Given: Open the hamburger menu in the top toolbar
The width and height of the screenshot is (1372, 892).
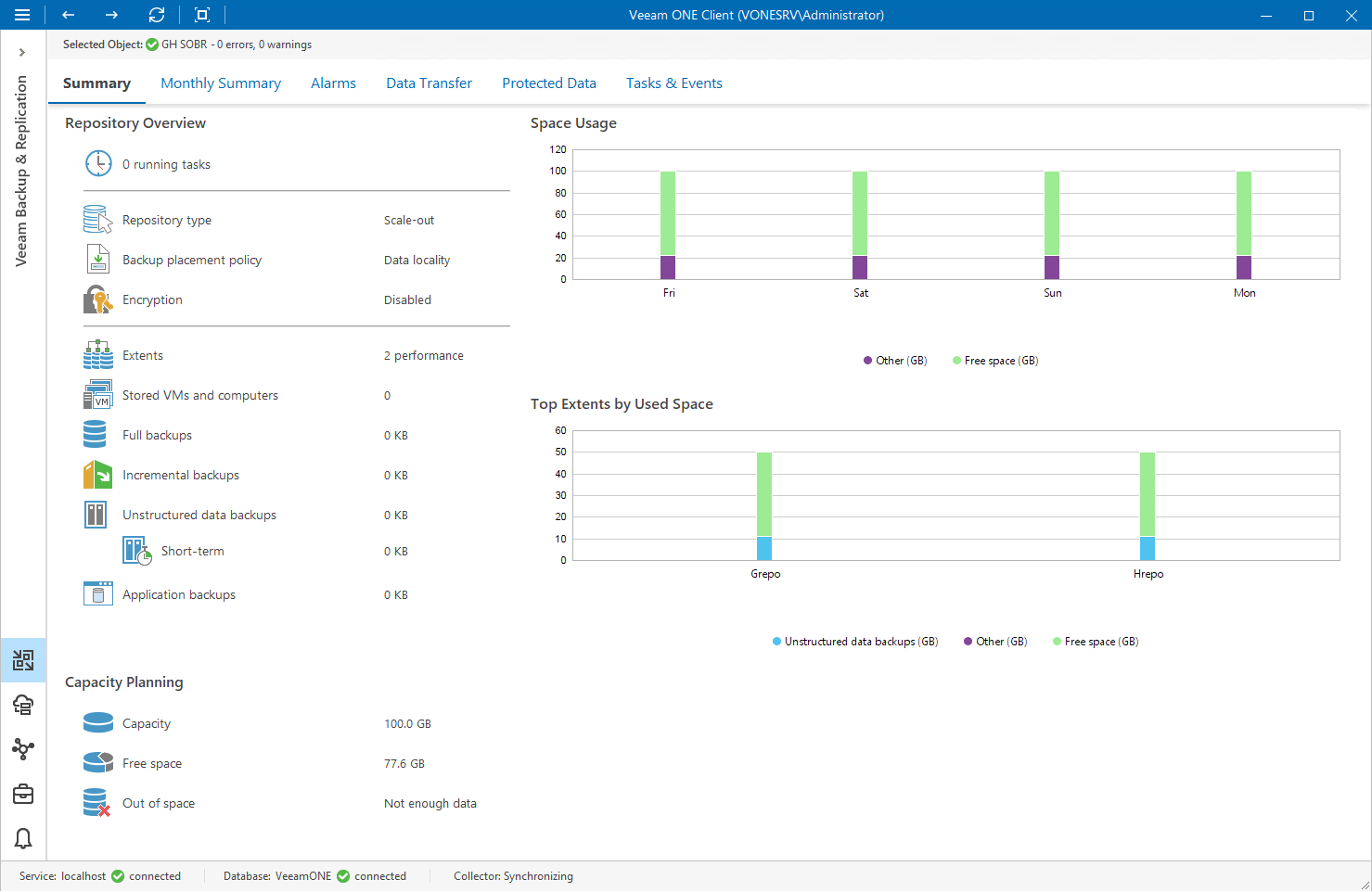Looking at the screenshot, I should 22,15.
